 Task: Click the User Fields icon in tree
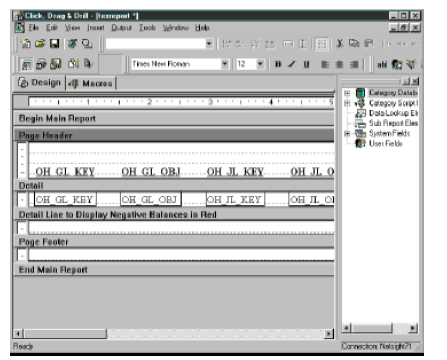[x=360, y=143]
